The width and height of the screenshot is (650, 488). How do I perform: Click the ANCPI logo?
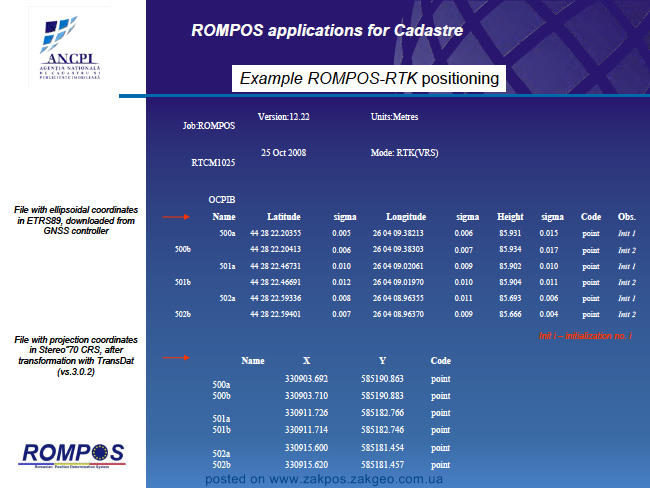click(x=70, y=48)
